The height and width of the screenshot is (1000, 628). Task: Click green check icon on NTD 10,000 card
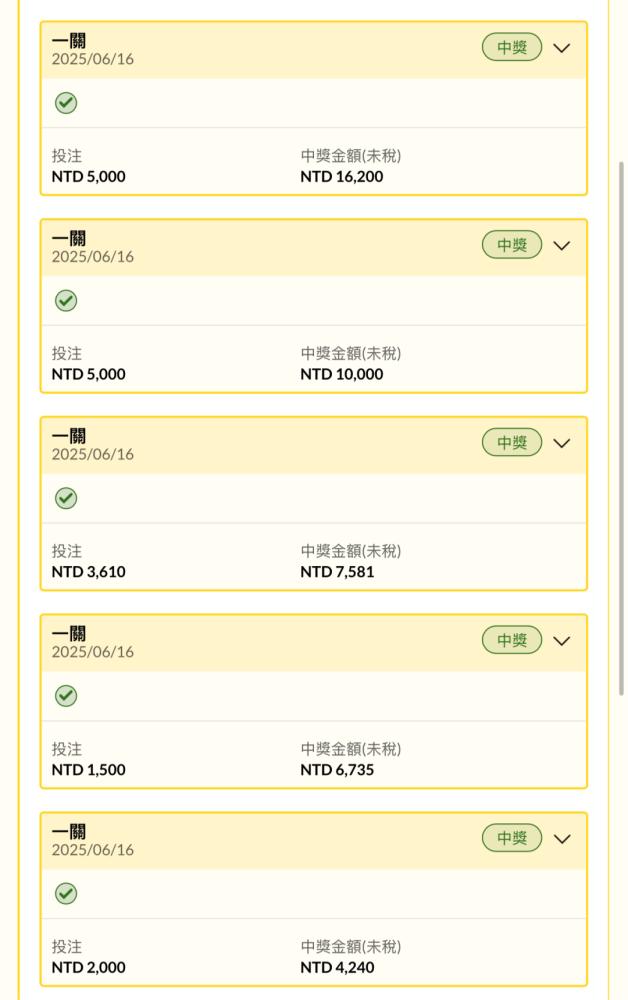click(66, 300)
